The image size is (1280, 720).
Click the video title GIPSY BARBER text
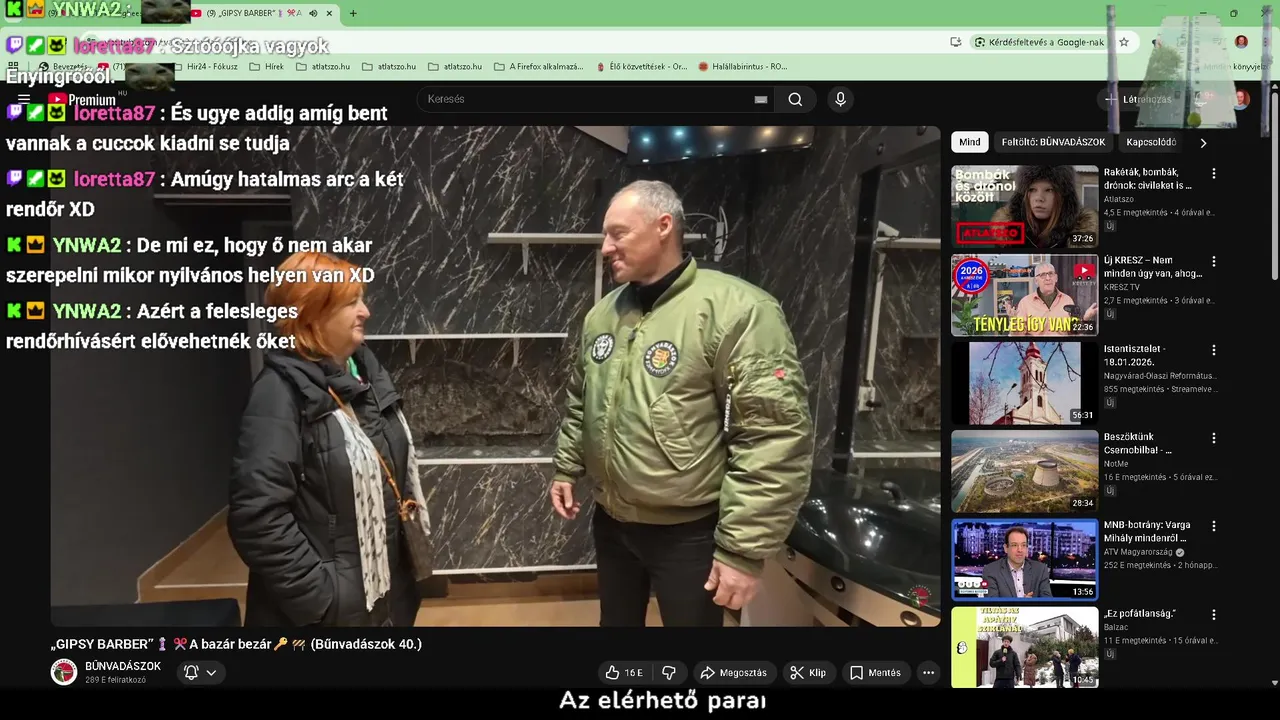pos(236,644)
